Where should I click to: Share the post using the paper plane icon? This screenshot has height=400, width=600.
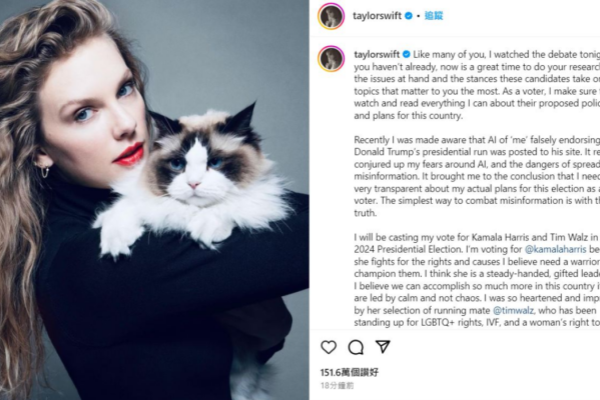383,346
